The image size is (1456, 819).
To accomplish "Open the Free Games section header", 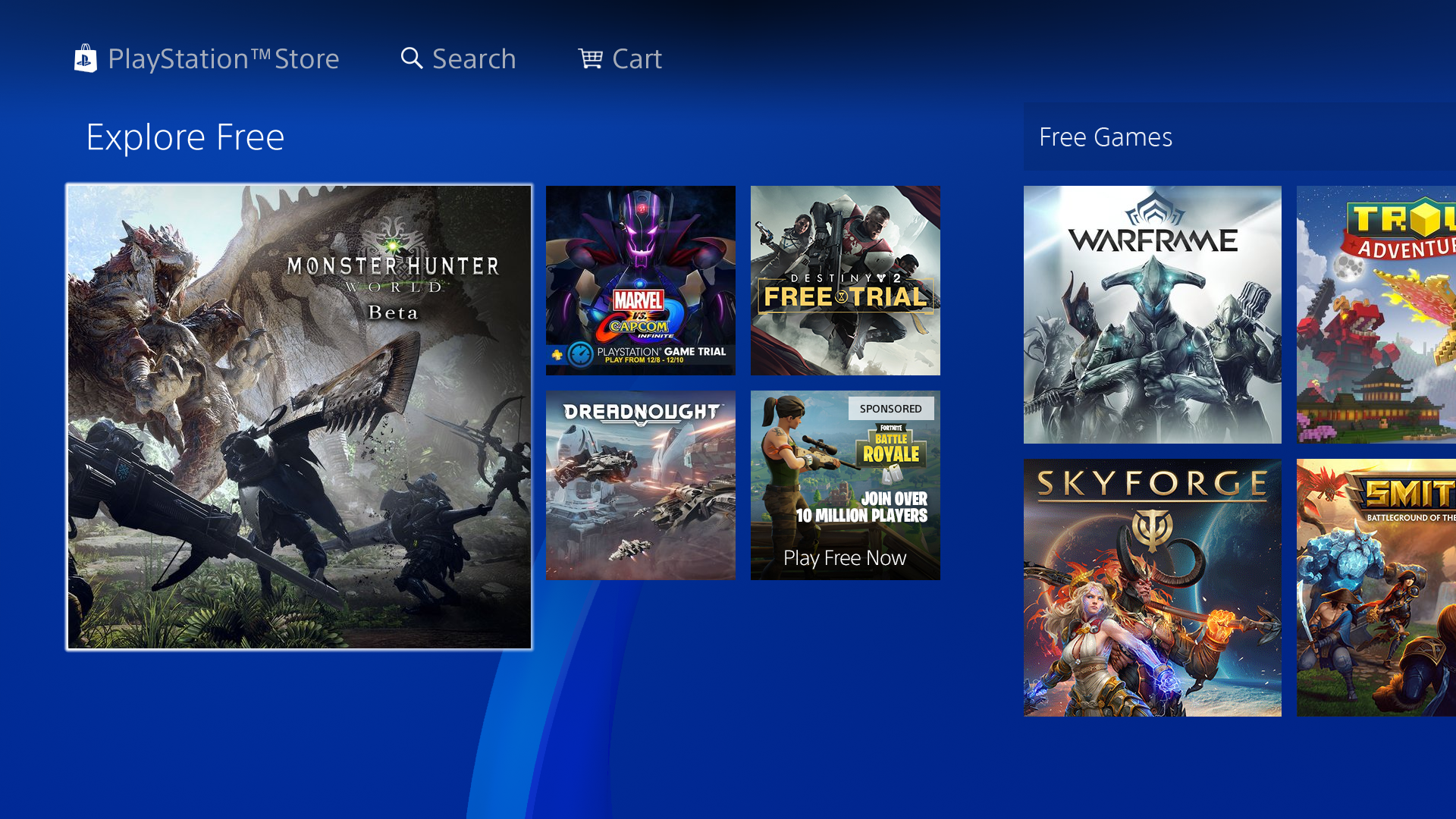I will [1240, 136].
